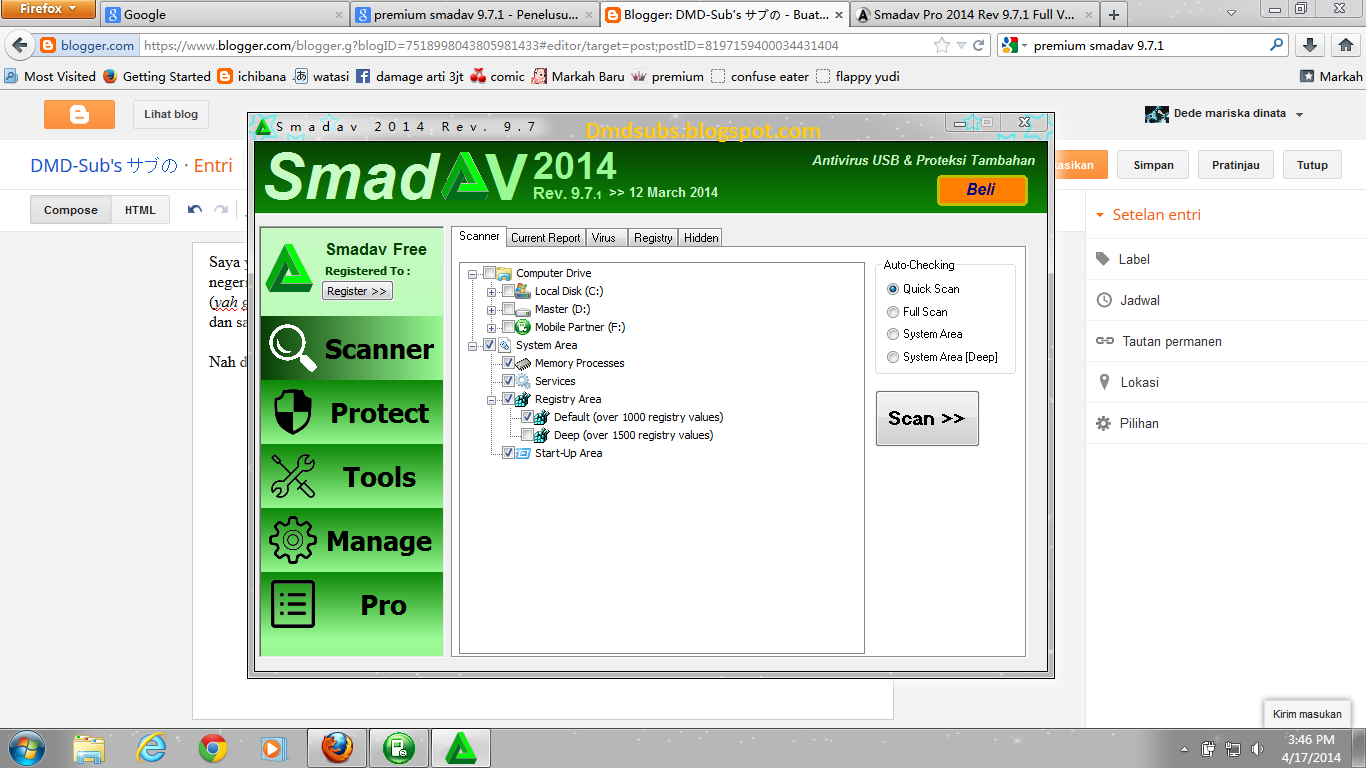Screen dimensions: 1366x768
Task: Expand the Mobile Partner (F:) node
Action: [492, 327]
